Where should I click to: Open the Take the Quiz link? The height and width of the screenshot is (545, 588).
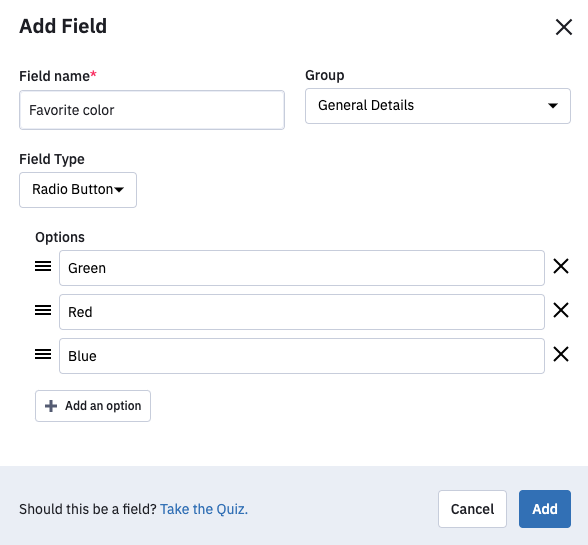pyautogui.click(x=204, y=509)
